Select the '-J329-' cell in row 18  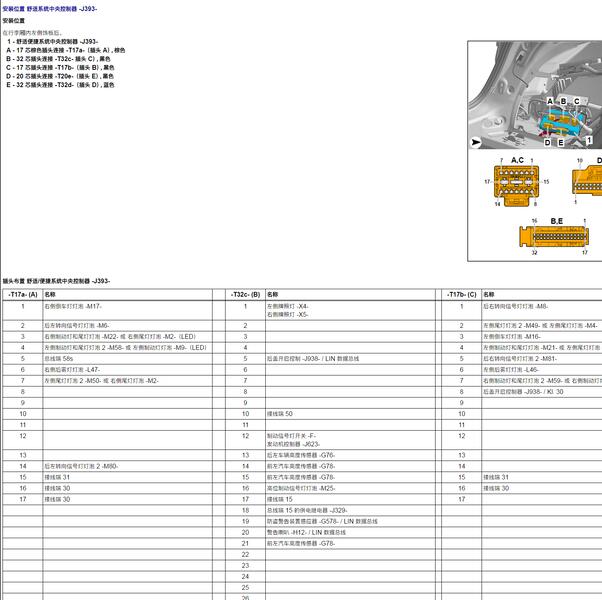[x=351, y=510]
